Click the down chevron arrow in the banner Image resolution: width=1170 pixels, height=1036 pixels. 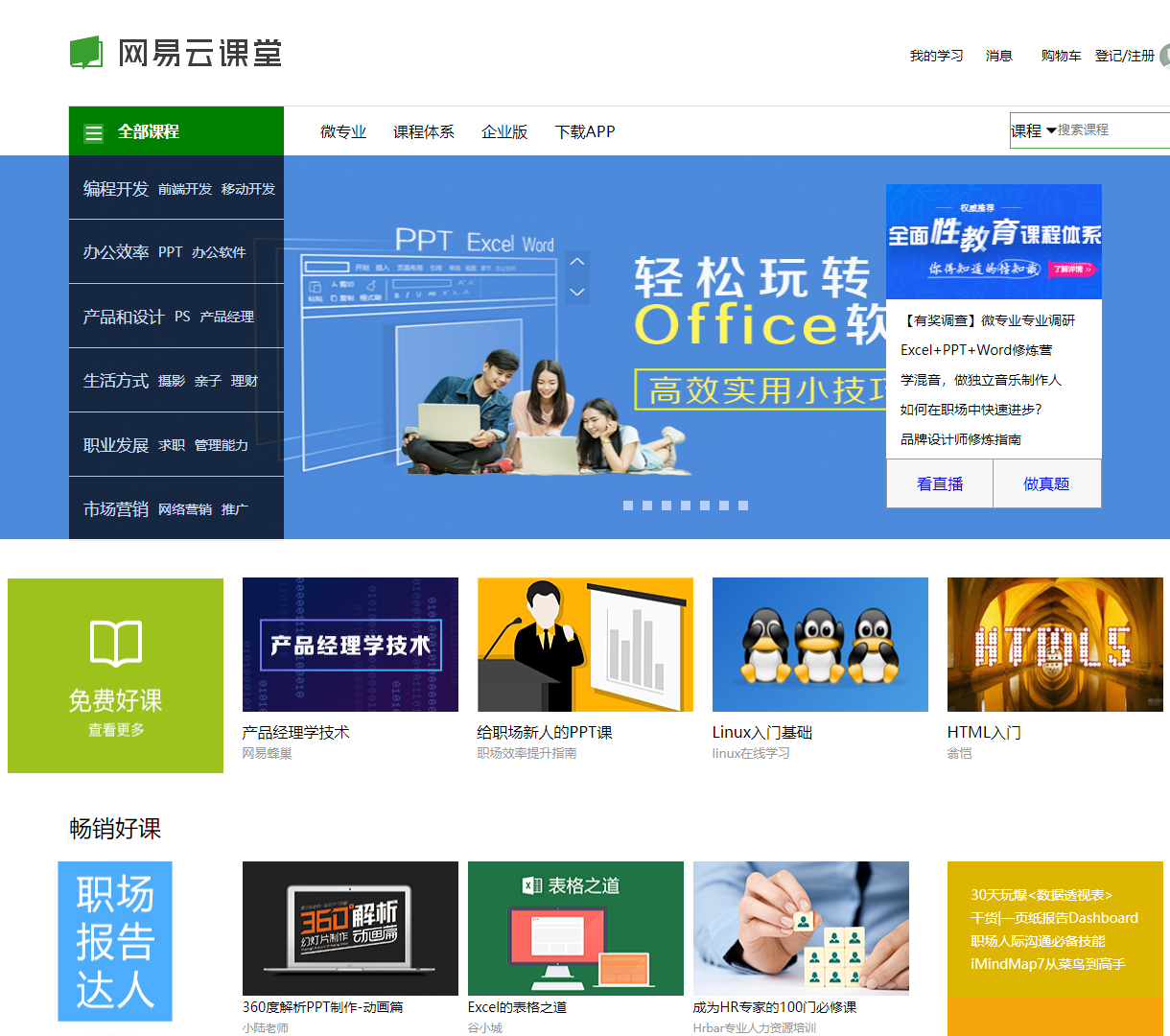pos(577,292)
